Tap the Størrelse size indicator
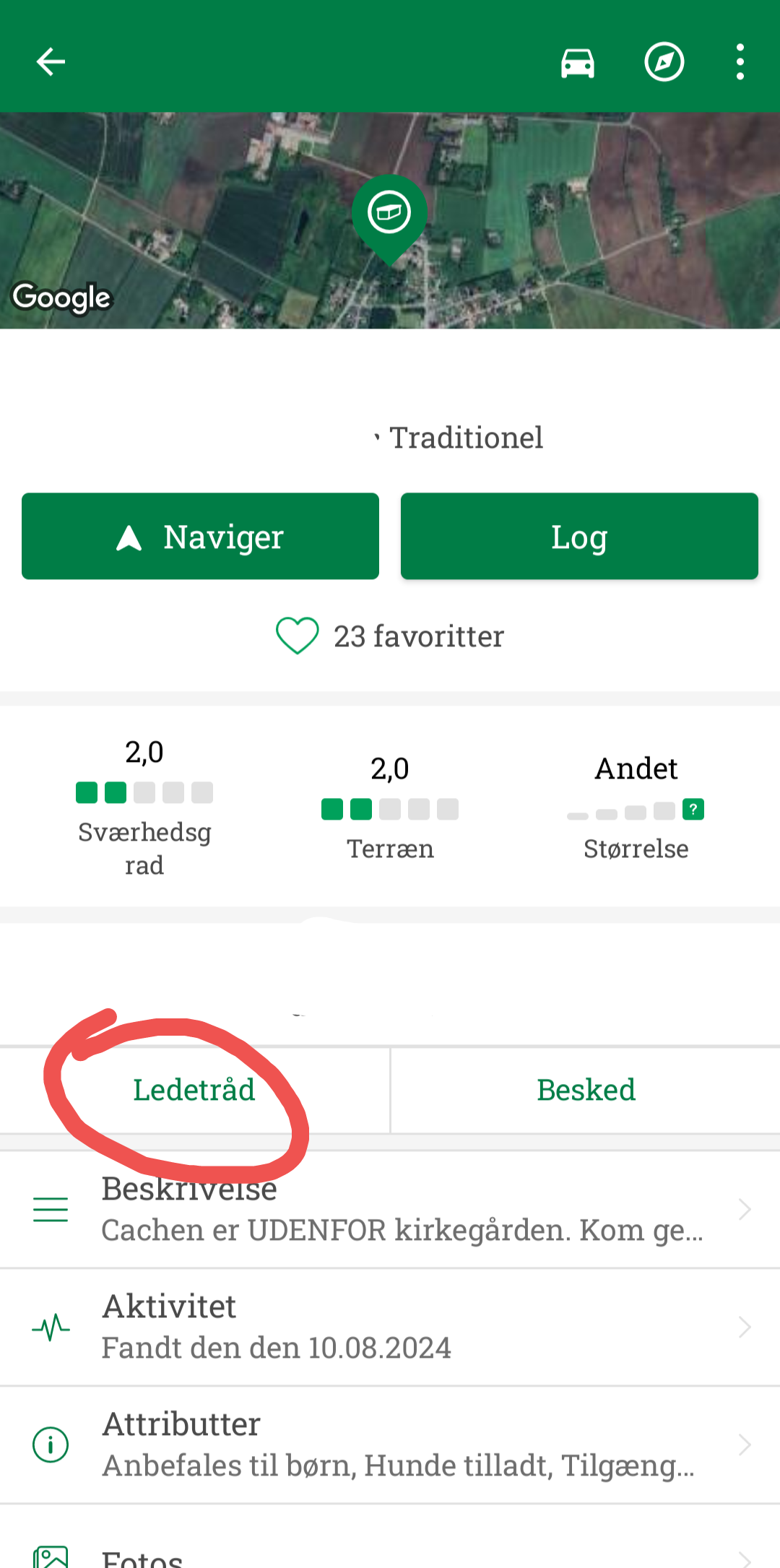The width and height of the screenshot is (780, 1568). 636,810
